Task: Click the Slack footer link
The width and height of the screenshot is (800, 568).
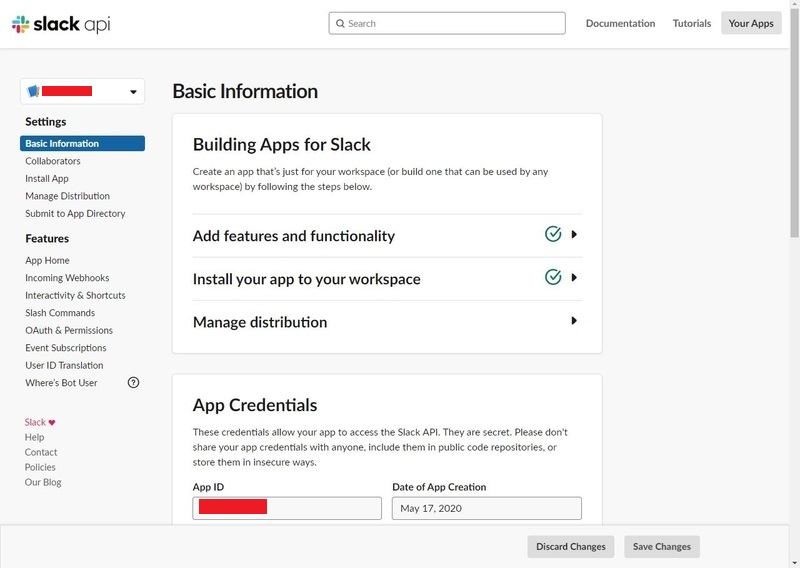Action: (35, 423)
